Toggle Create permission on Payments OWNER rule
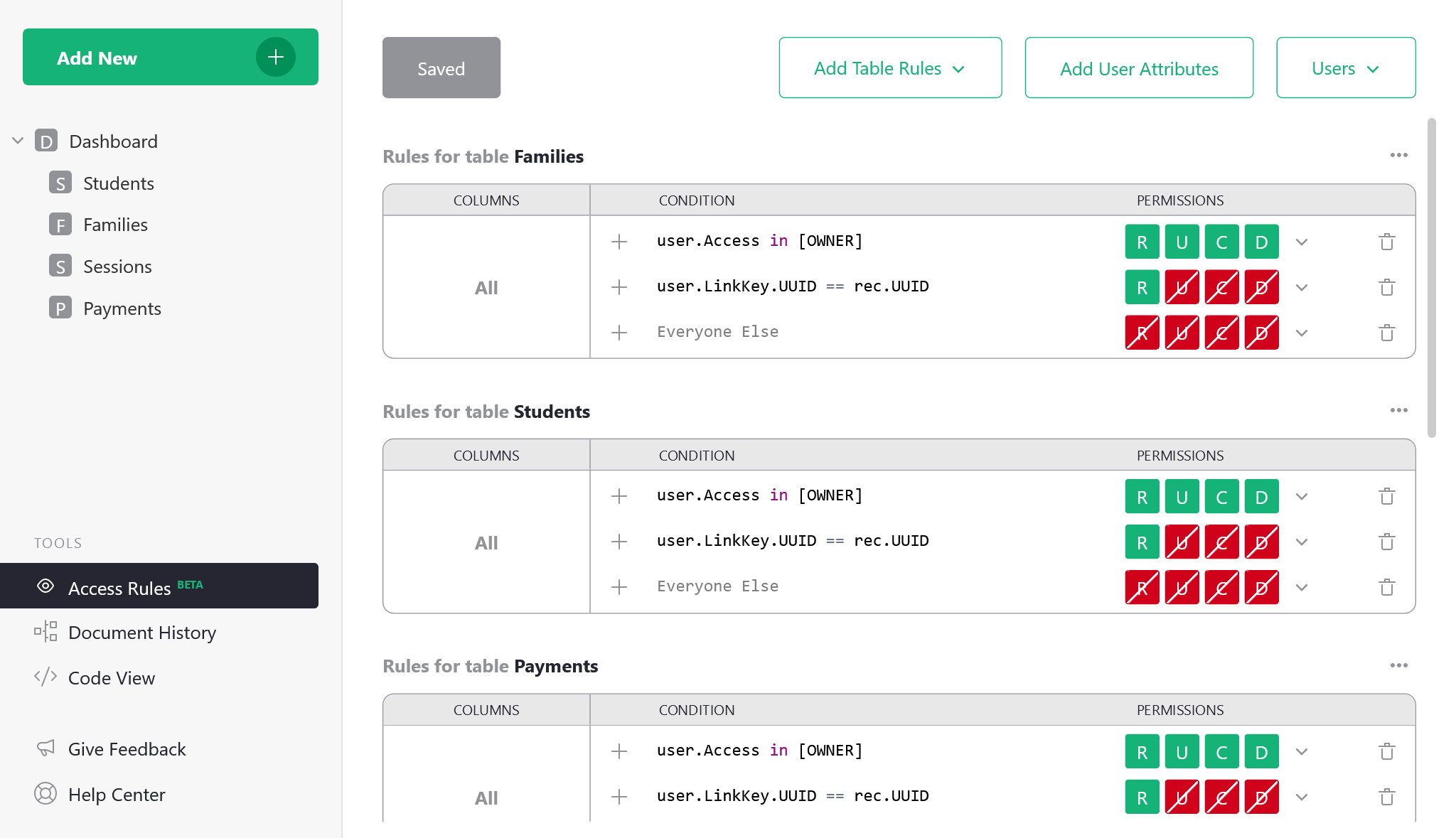 coord(1221,752)
